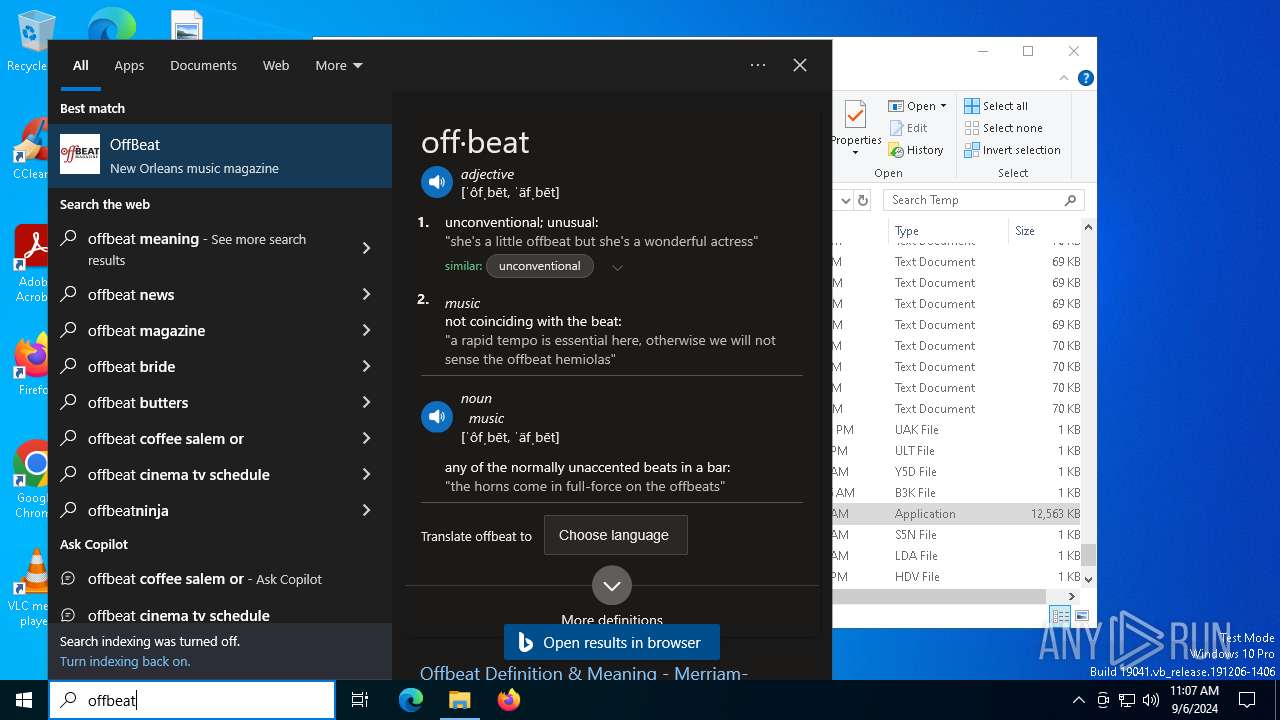Close the search panel
This screenshot has height=720, width=1280.
[800, 65]
